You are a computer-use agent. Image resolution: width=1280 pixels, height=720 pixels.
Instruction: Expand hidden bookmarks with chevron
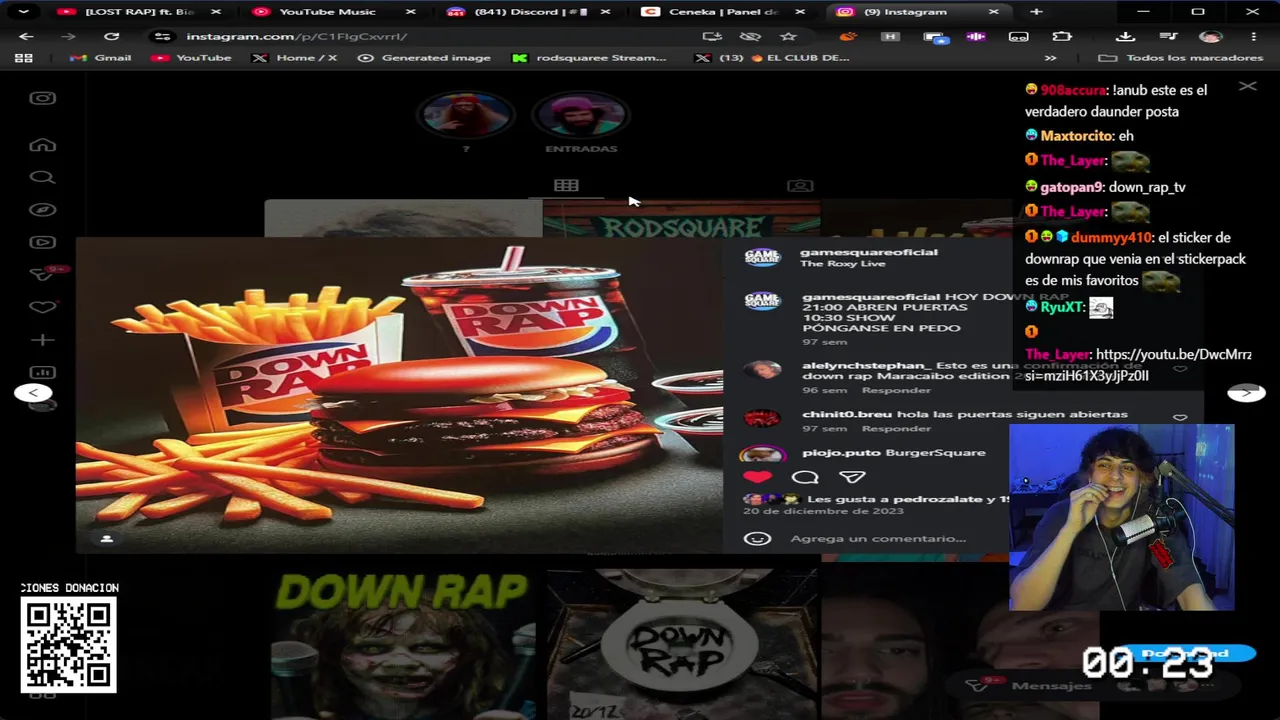(x=1050, y=58)
